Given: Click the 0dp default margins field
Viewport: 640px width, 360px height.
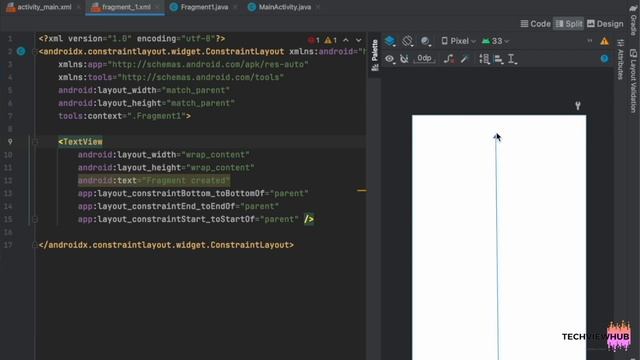Looking at the screenshot, I should tap(424, 58).
